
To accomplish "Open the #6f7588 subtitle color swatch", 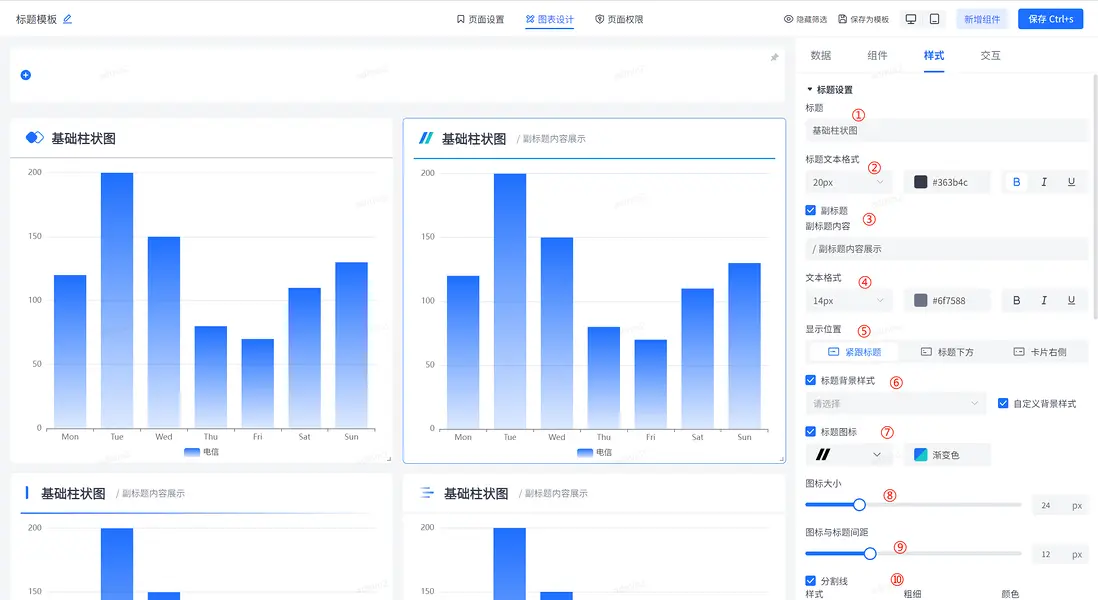I will click(x=920, y=300).
